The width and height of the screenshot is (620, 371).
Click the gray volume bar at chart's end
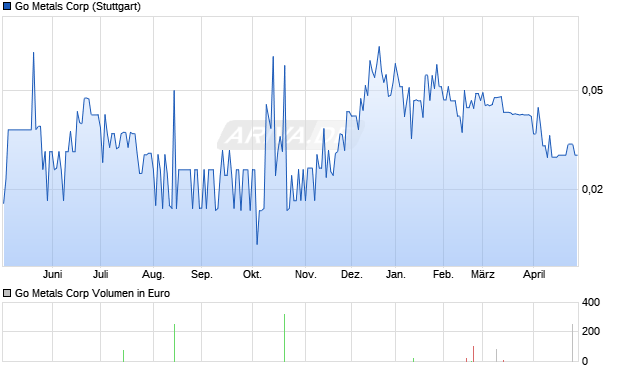[572, 343]
